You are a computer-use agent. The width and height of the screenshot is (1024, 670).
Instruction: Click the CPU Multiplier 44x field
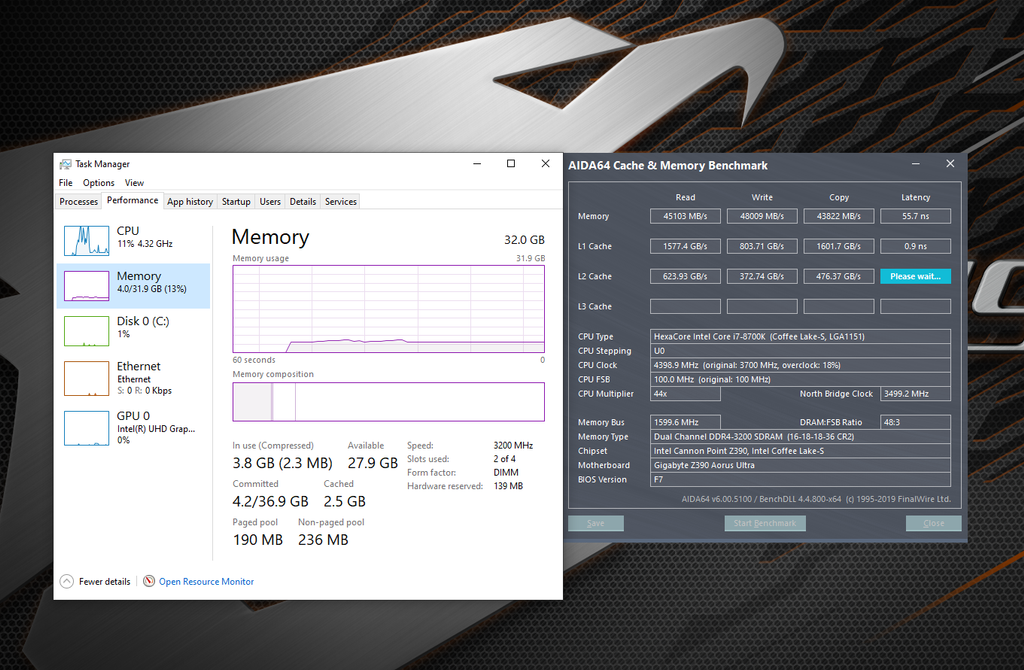685,394
